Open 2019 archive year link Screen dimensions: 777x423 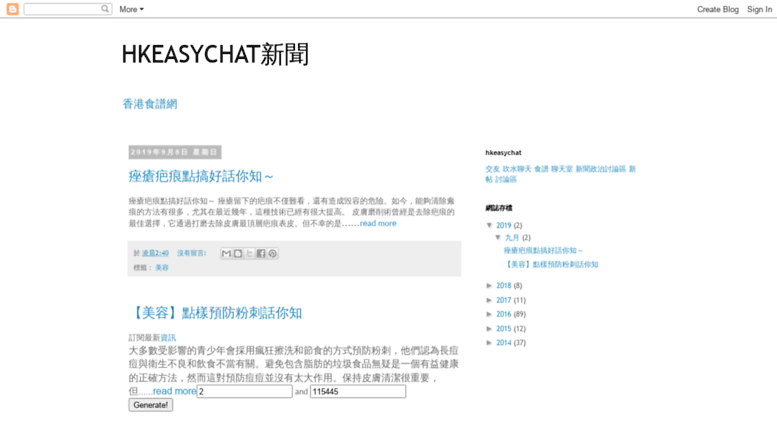(x=503, y=225)
